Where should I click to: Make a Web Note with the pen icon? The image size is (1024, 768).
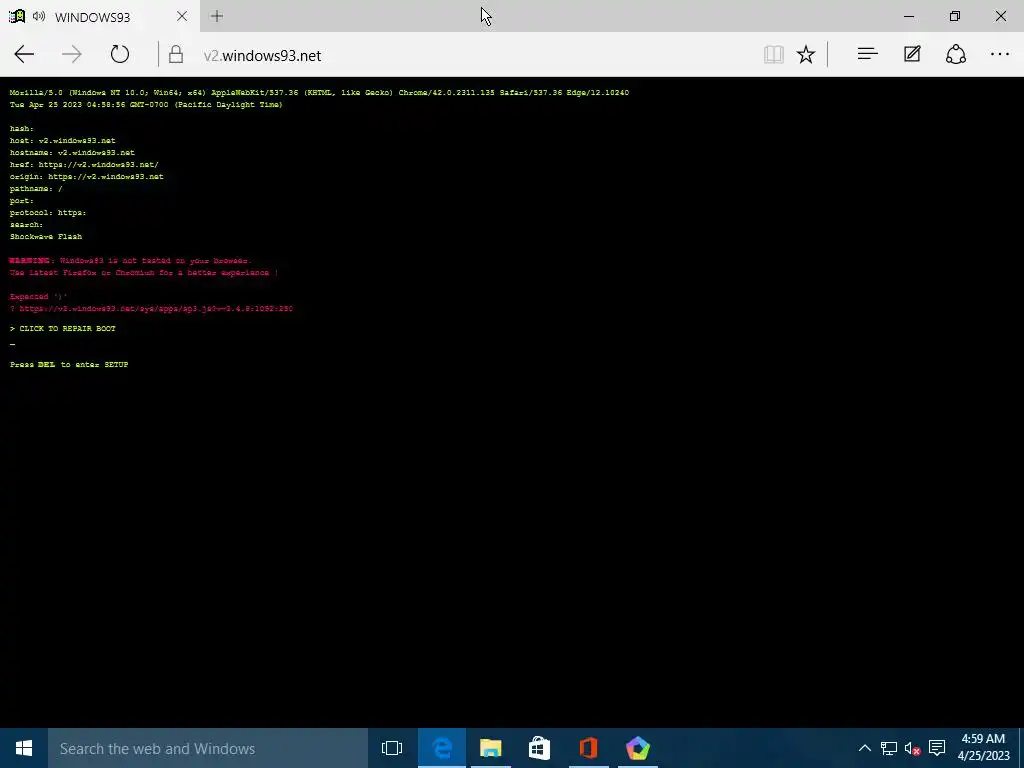912,54
